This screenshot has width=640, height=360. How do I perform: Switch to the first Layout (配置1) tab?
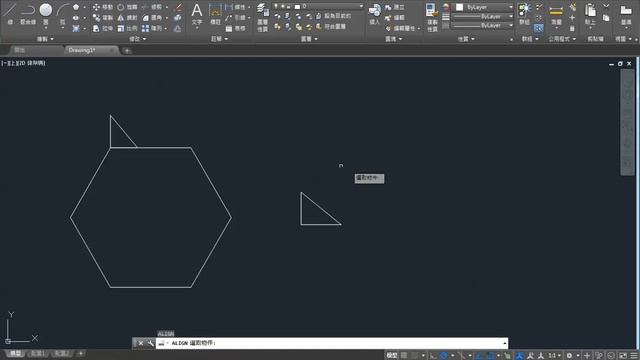[37, 353]
